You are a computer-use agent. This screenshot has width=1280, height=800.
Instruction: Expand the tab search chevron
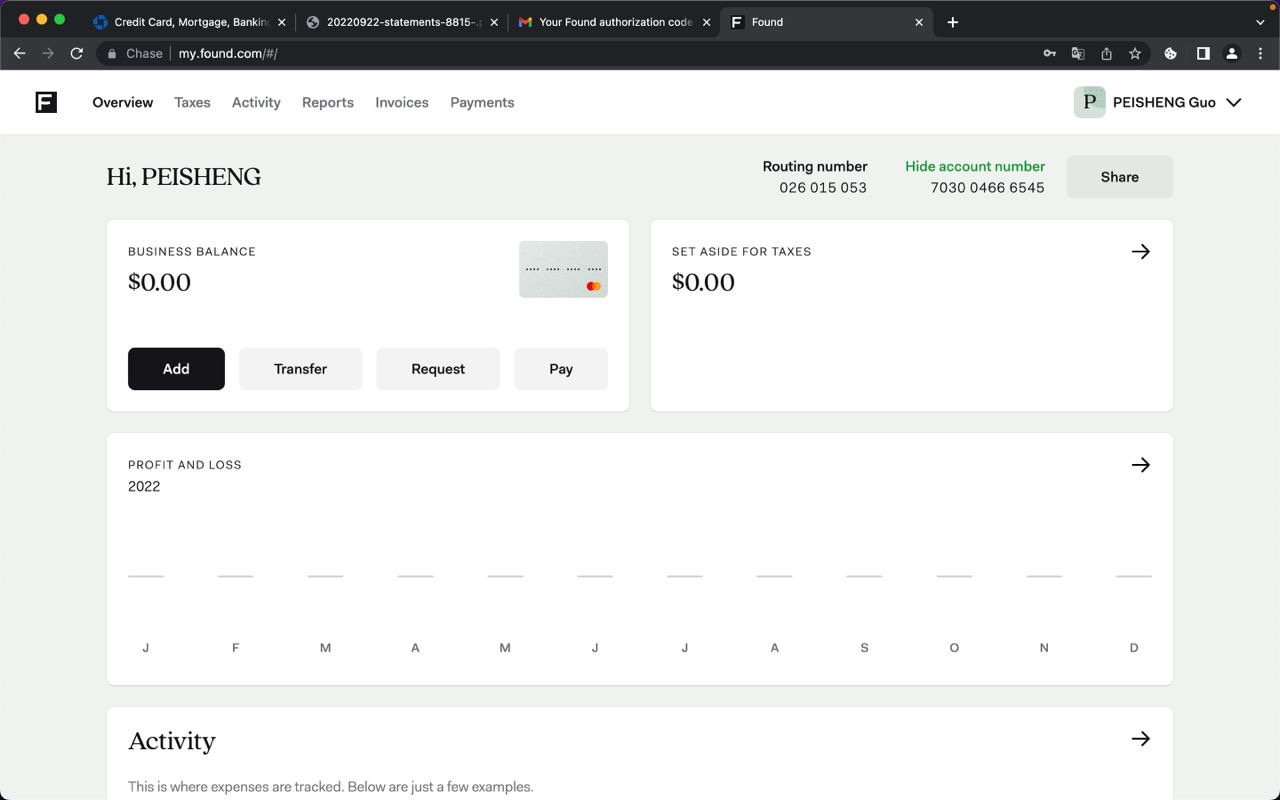click(x=1260, y=22)
